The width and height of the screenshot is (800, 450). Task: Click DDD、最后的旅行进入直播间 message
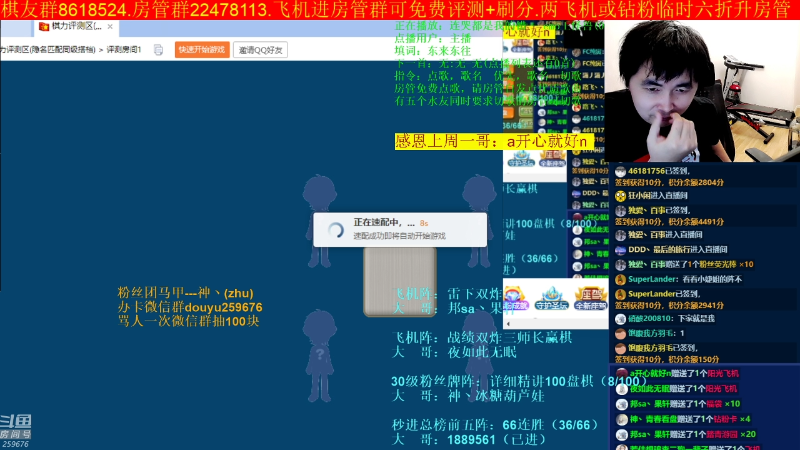point(678,249)
